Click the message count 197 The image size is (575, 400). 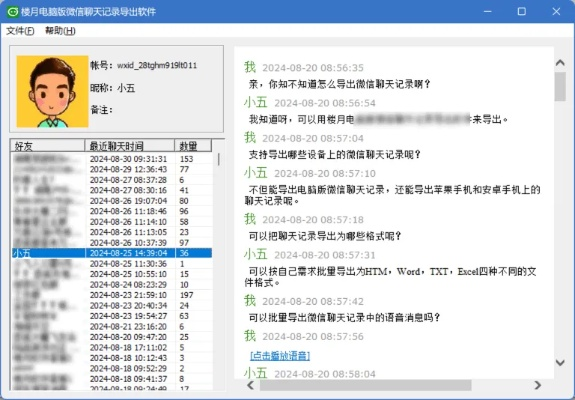pos(186,295)
